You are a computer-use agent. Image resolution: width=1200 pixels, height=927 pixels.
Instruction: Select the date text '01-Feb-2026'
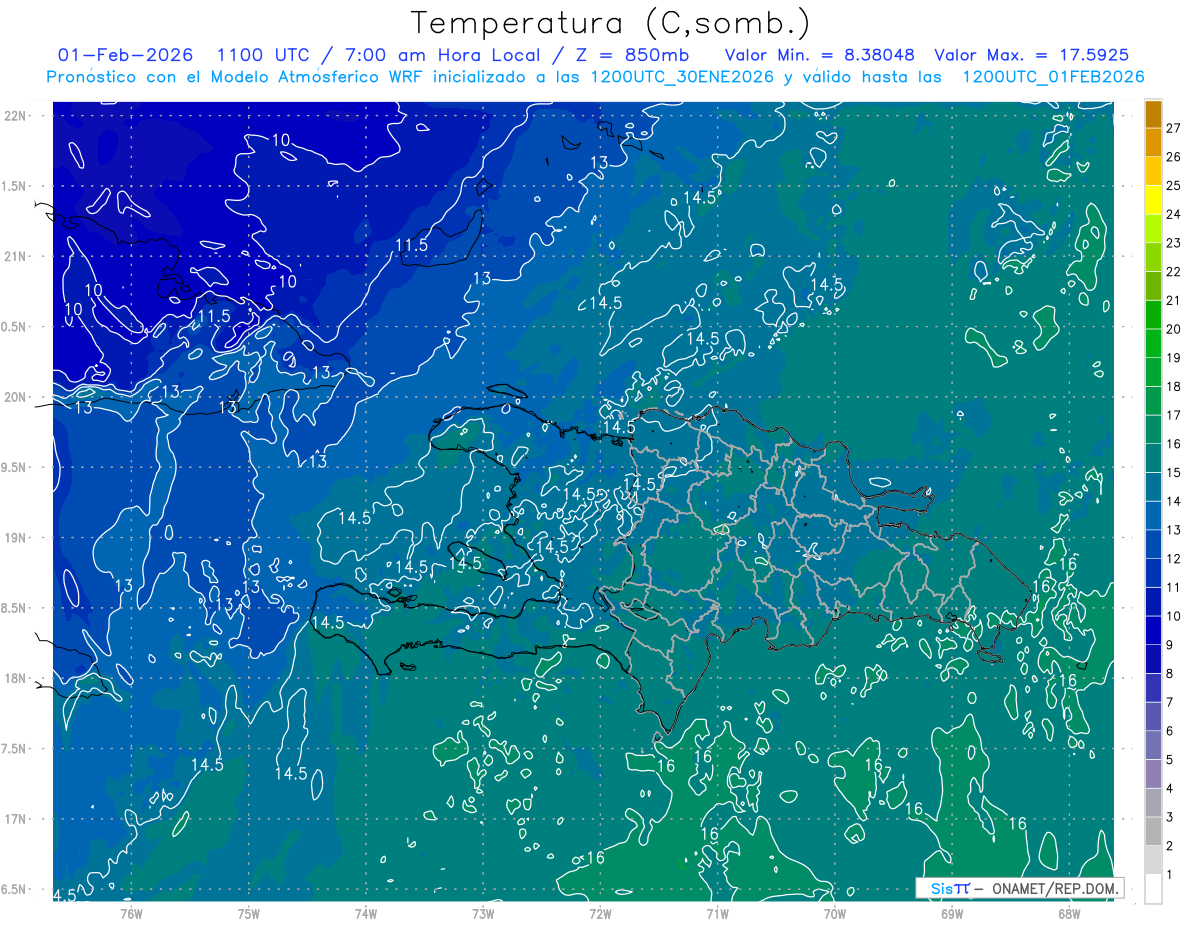tap(126, 55)
